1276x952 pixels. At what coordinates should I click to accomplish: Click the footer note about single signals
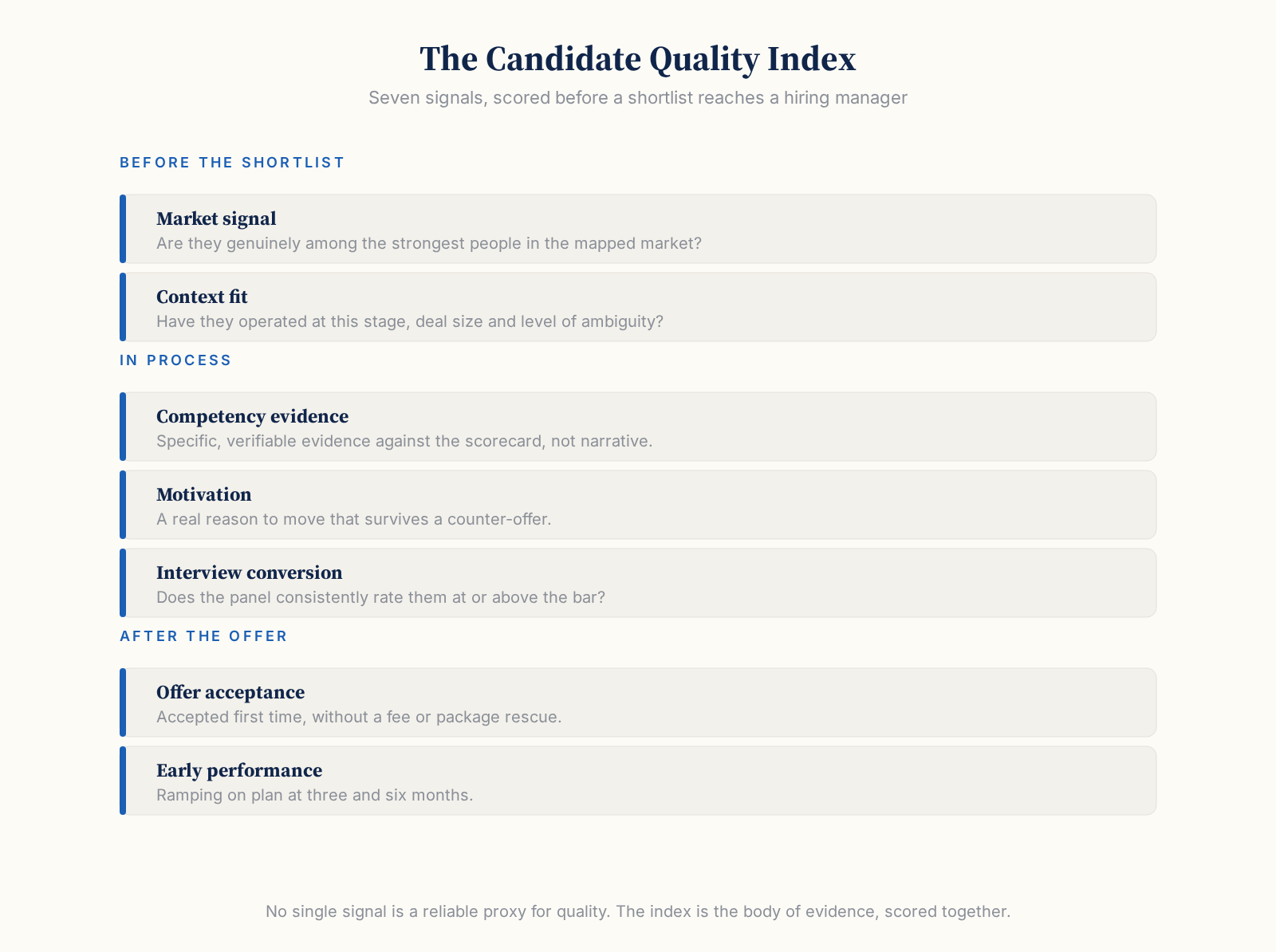638,911
